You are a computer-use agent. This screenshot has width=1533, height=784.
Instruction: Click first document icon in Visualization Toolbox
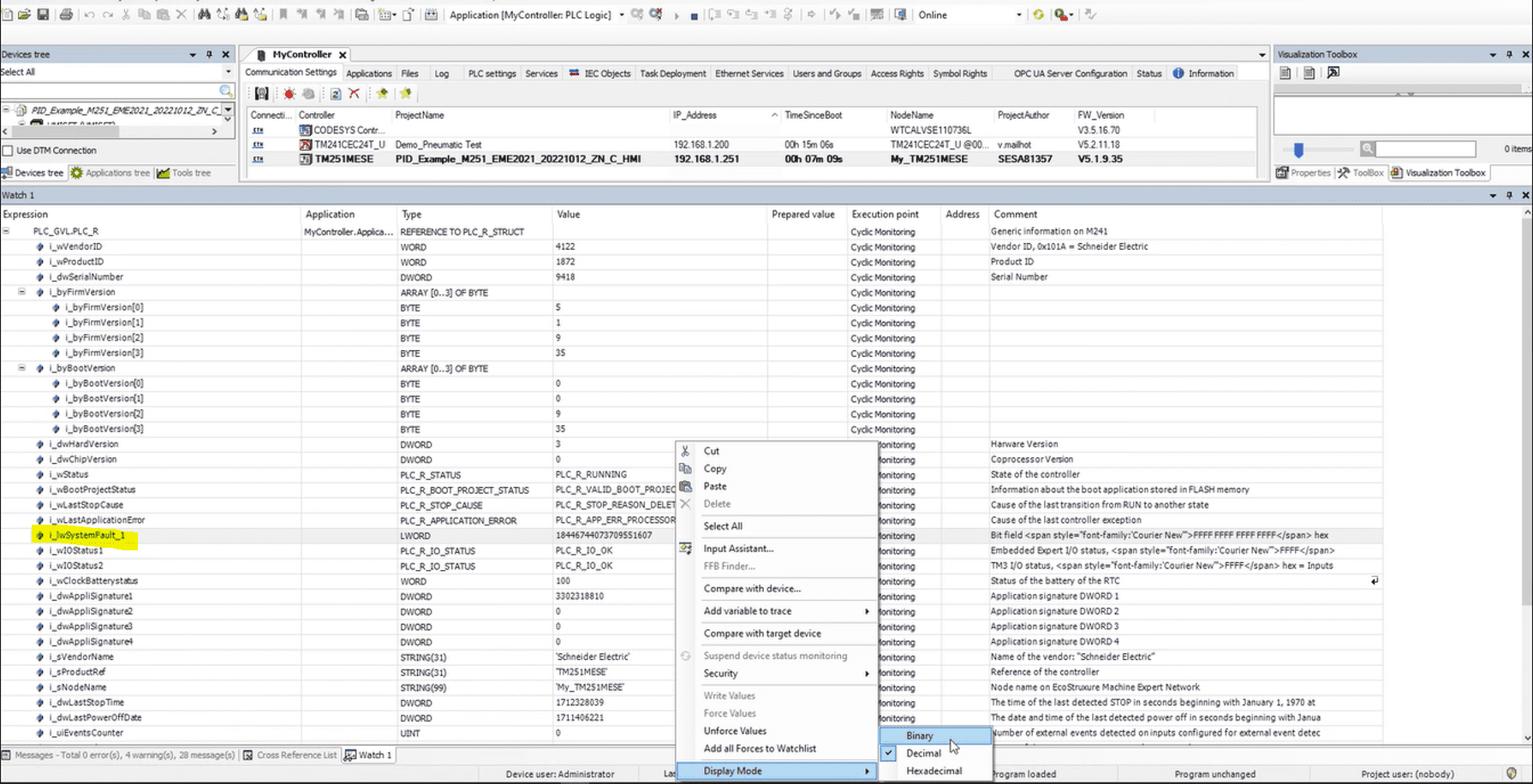coord(1285,73)
